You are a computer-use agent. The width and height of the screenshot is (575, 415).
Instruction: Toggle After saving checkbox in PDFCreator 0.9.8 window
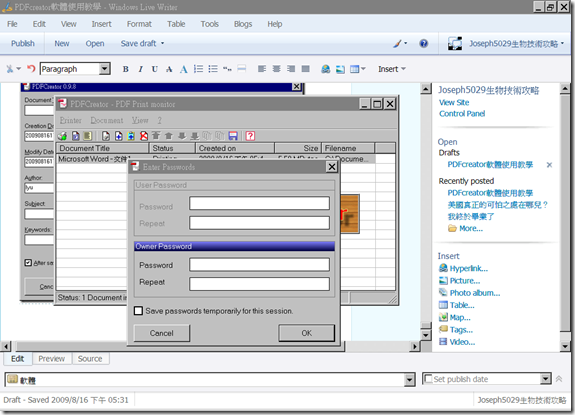pos(28,262)
